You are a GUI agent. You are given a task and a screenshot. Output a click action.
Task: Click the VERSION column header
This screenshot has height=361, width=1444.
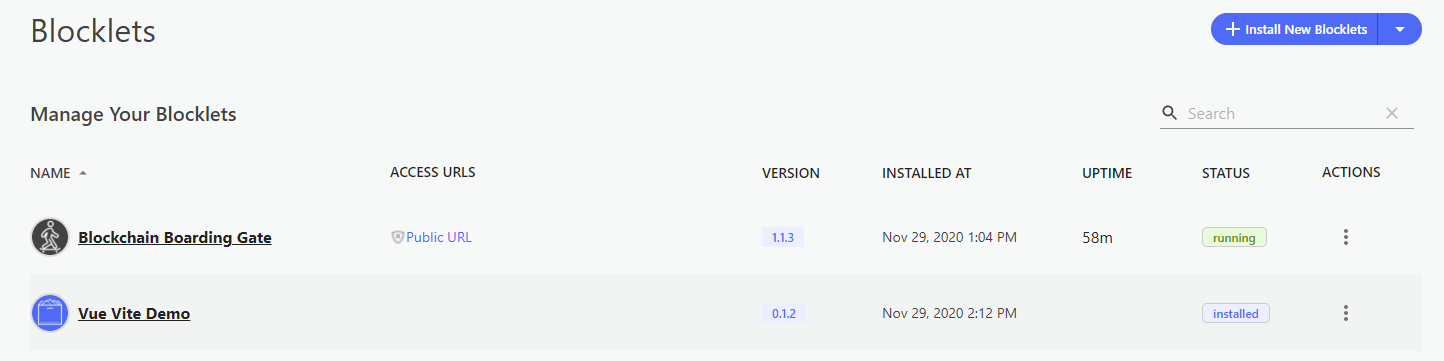click(791, 173)
